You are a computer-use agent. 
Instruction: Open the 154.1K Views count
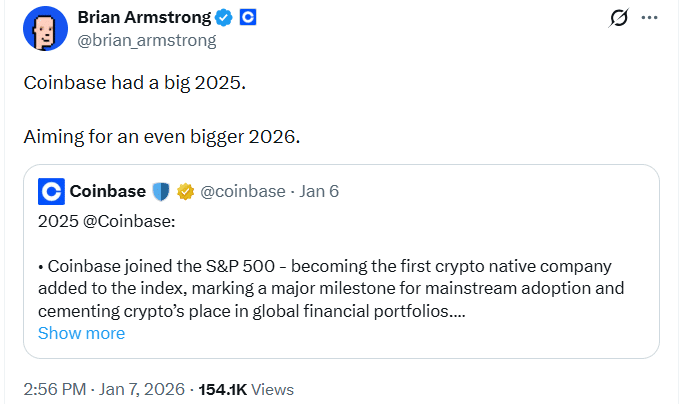(x=246, y=390)
